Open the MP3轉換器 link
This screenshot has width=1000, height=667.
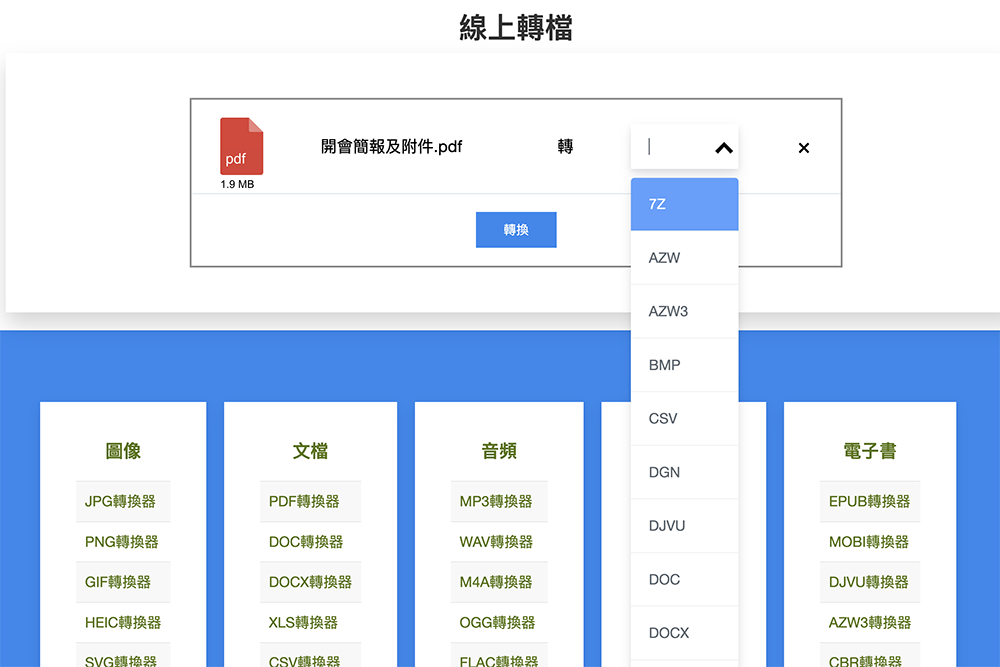click(498, 501)
